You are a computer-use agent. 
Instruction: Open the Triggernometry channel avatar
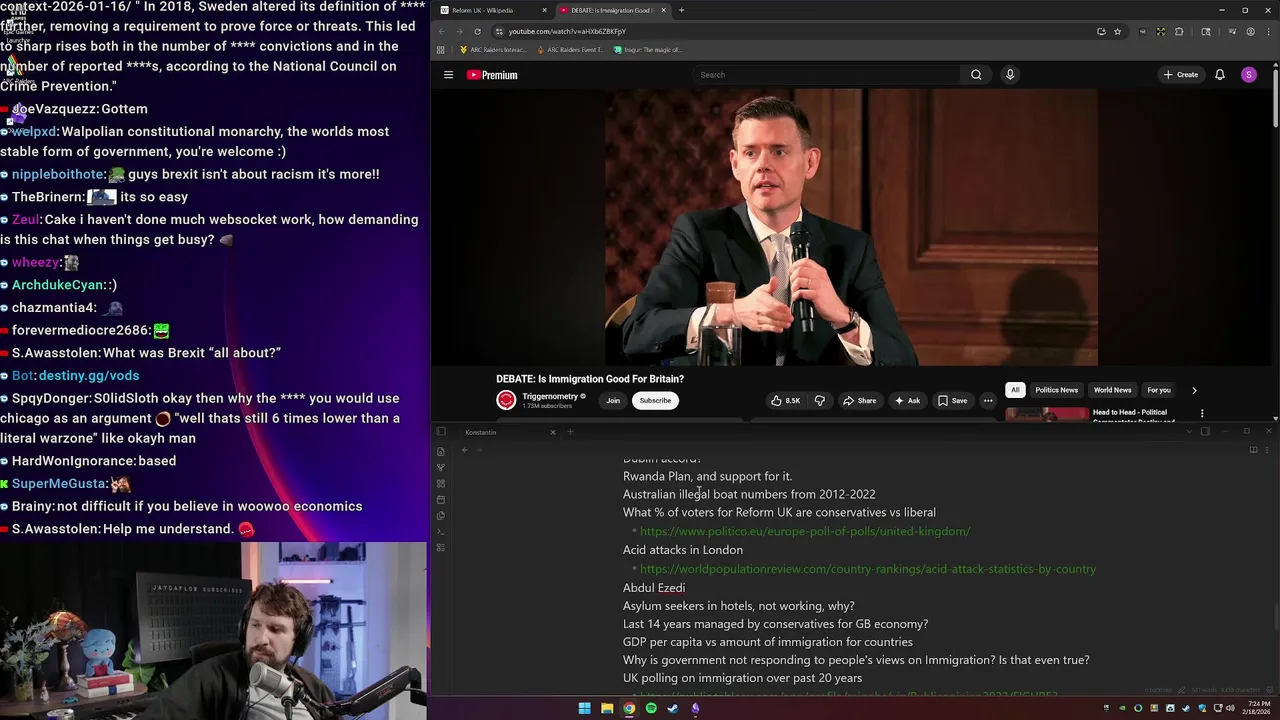pos(506,400)
